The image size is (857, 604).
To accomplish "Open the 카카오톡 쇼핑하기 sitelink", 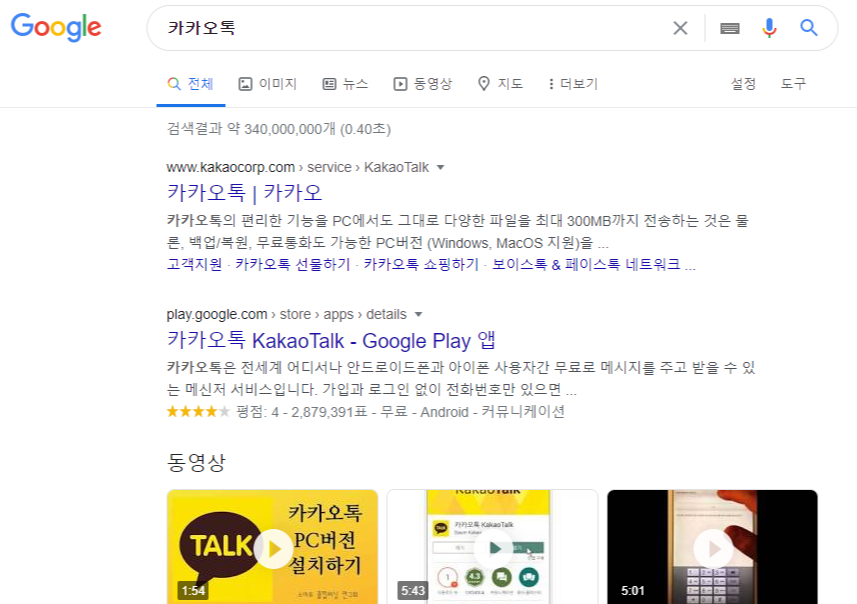I will pos(421,265).
